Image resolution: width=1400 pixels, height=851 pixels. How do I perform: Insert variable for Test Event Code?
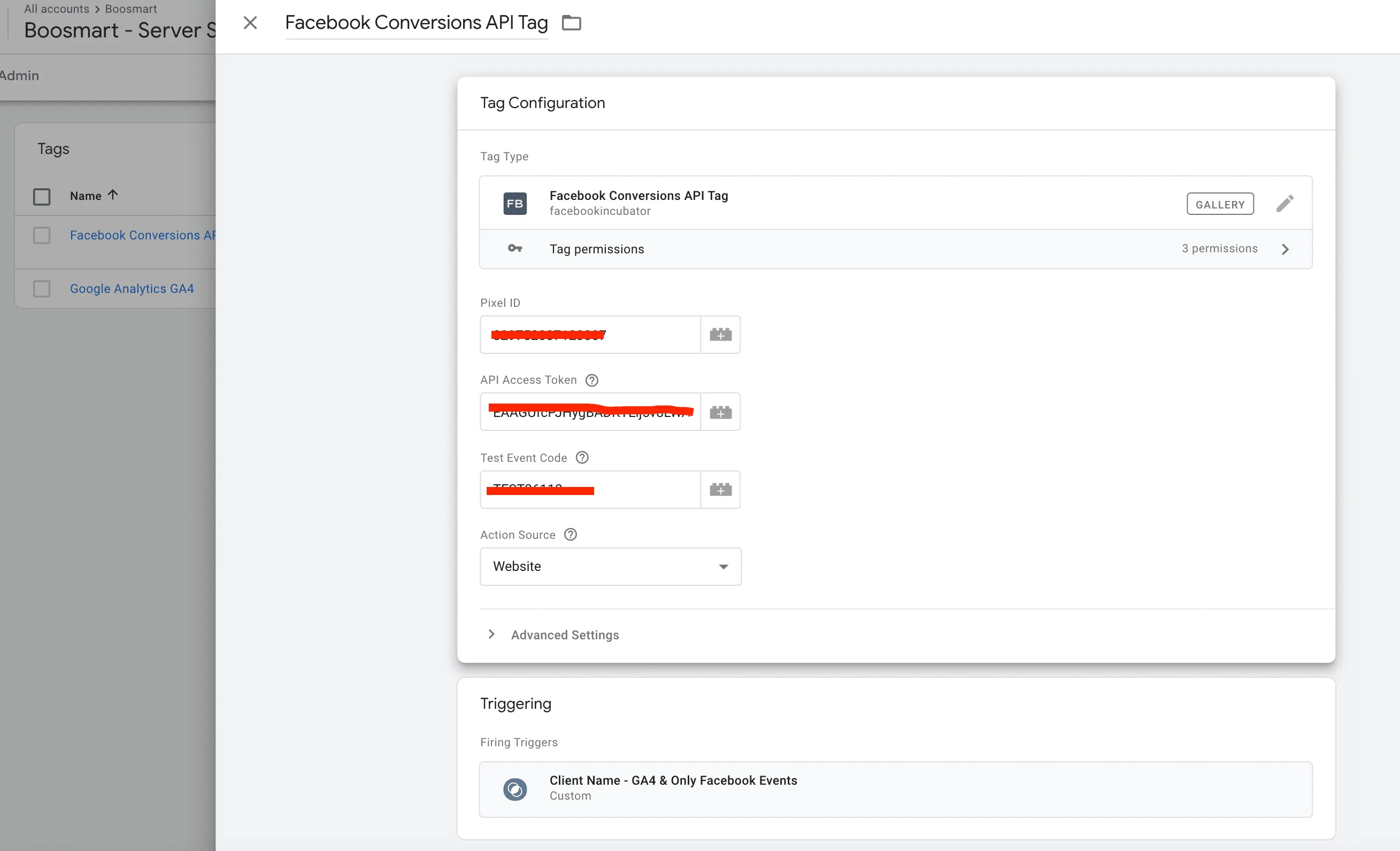720,490
